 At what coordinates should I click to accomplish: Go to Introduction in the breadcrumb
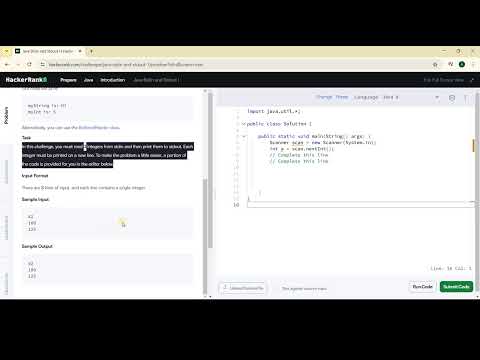pos(113,80)
